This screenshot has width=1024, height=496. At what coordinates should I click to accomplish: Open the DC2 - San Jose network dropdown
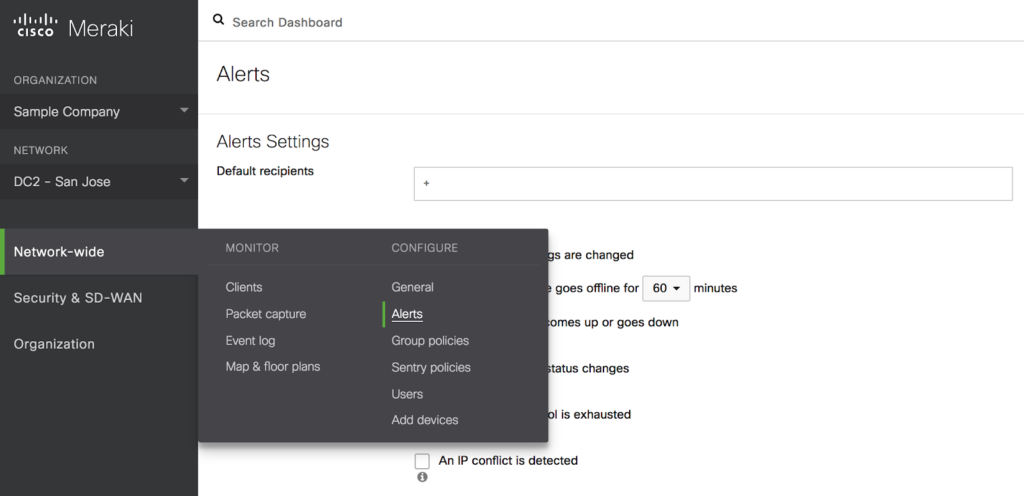click(99, 181)
